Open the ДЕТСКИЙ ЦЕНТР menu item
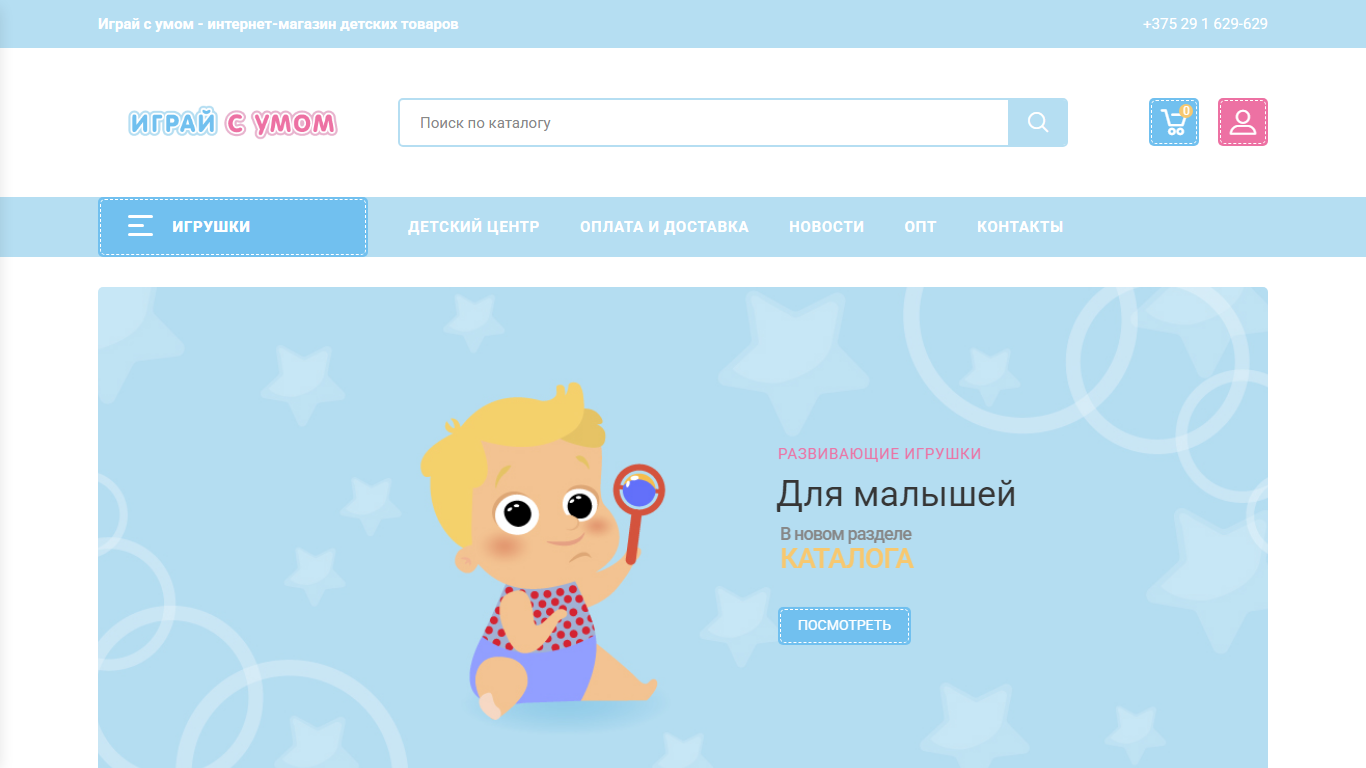Viewport: 1366px width, 768px height. click(473, 227)
